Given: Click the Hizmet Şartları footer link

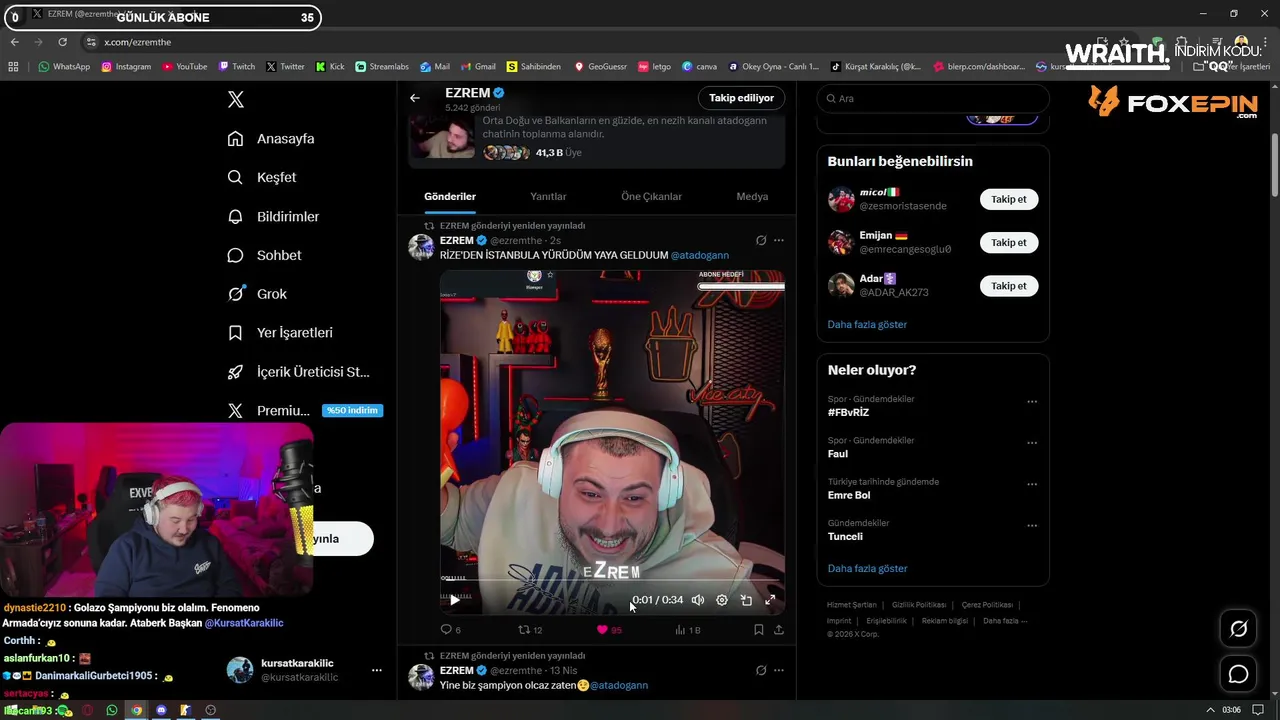Looking at the screenshot, I should pos(852,605).
